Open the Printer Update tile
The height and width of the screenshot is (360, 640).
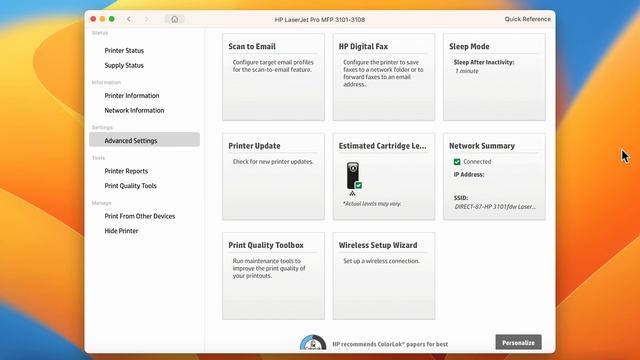tap(273, 177)
